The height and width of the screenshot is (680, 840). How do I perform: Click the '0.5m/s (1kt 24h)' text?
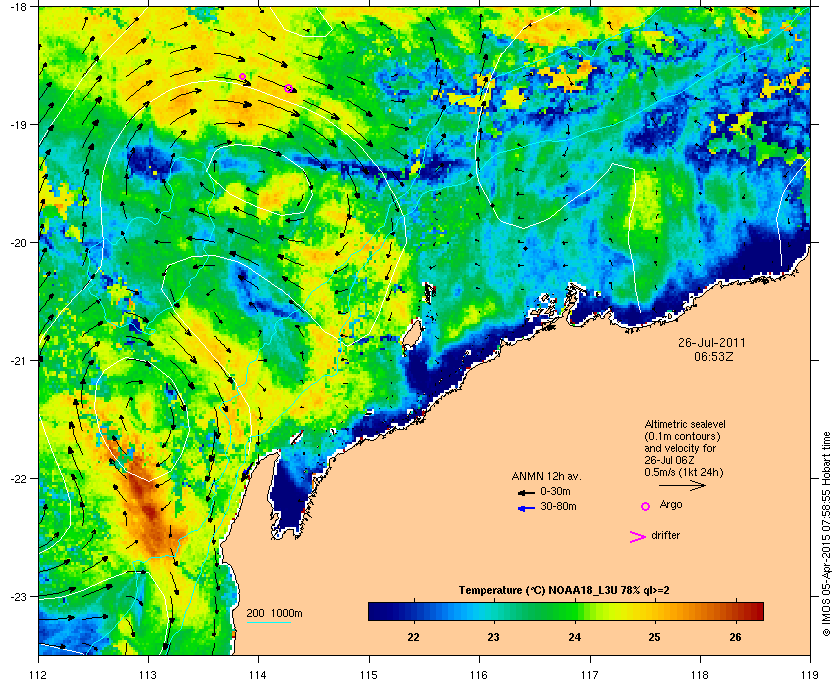point(684,473)
